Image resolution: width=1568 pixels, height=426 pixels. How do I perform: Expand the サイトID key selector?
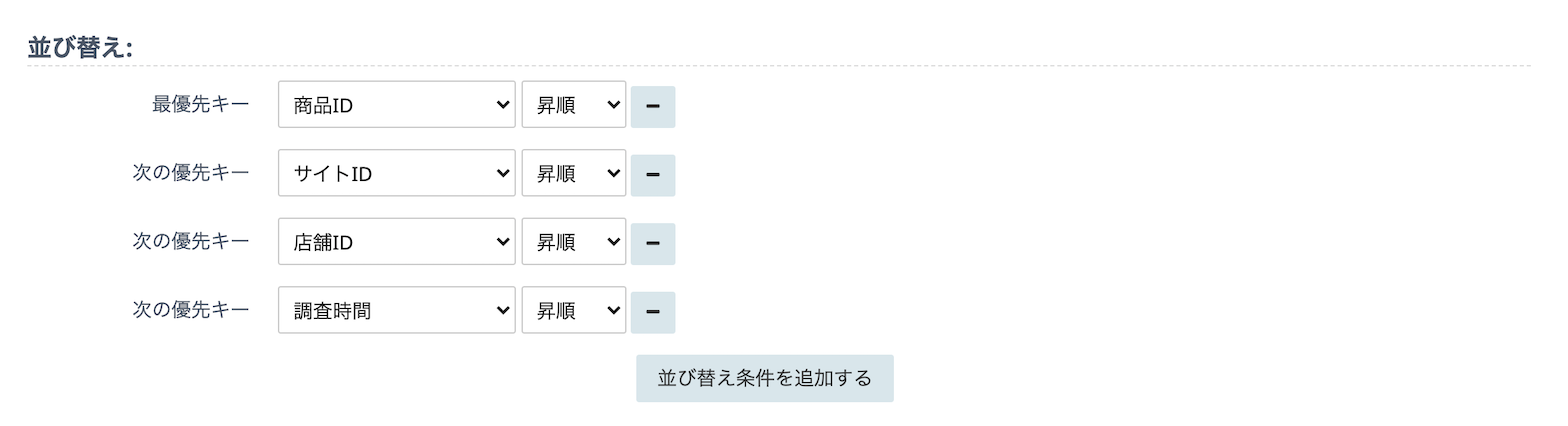point(396,174)
